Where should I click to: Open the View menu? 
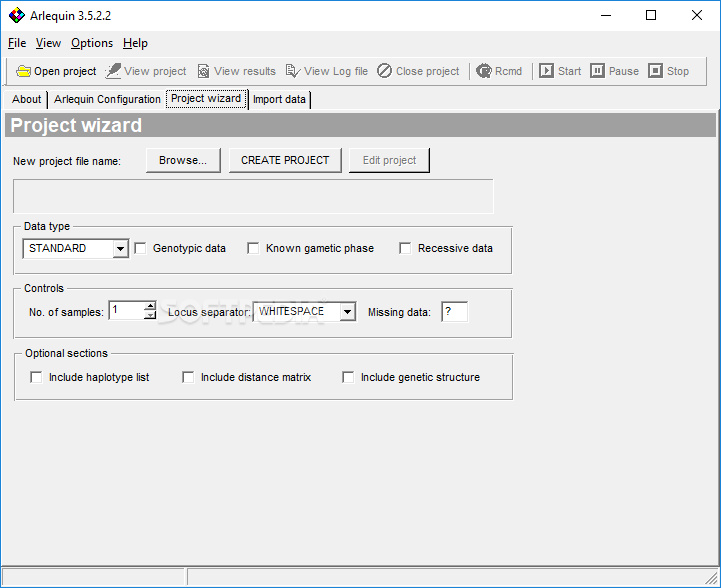[x=48, y=43]
